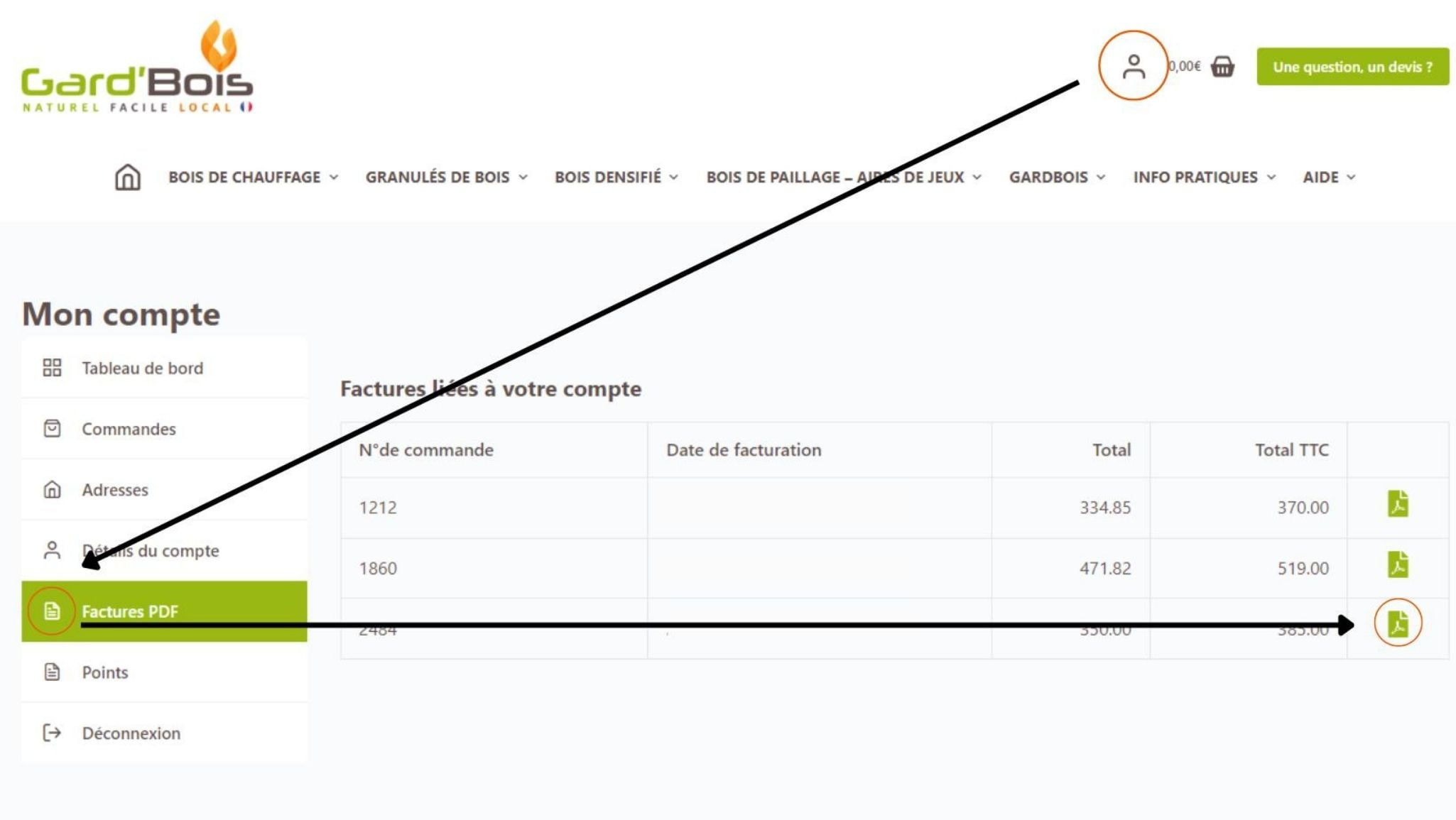Expand the Bois de chauffage menu
The width and height of the screenshot is (1456, 820).
click(x=253, y=177)
